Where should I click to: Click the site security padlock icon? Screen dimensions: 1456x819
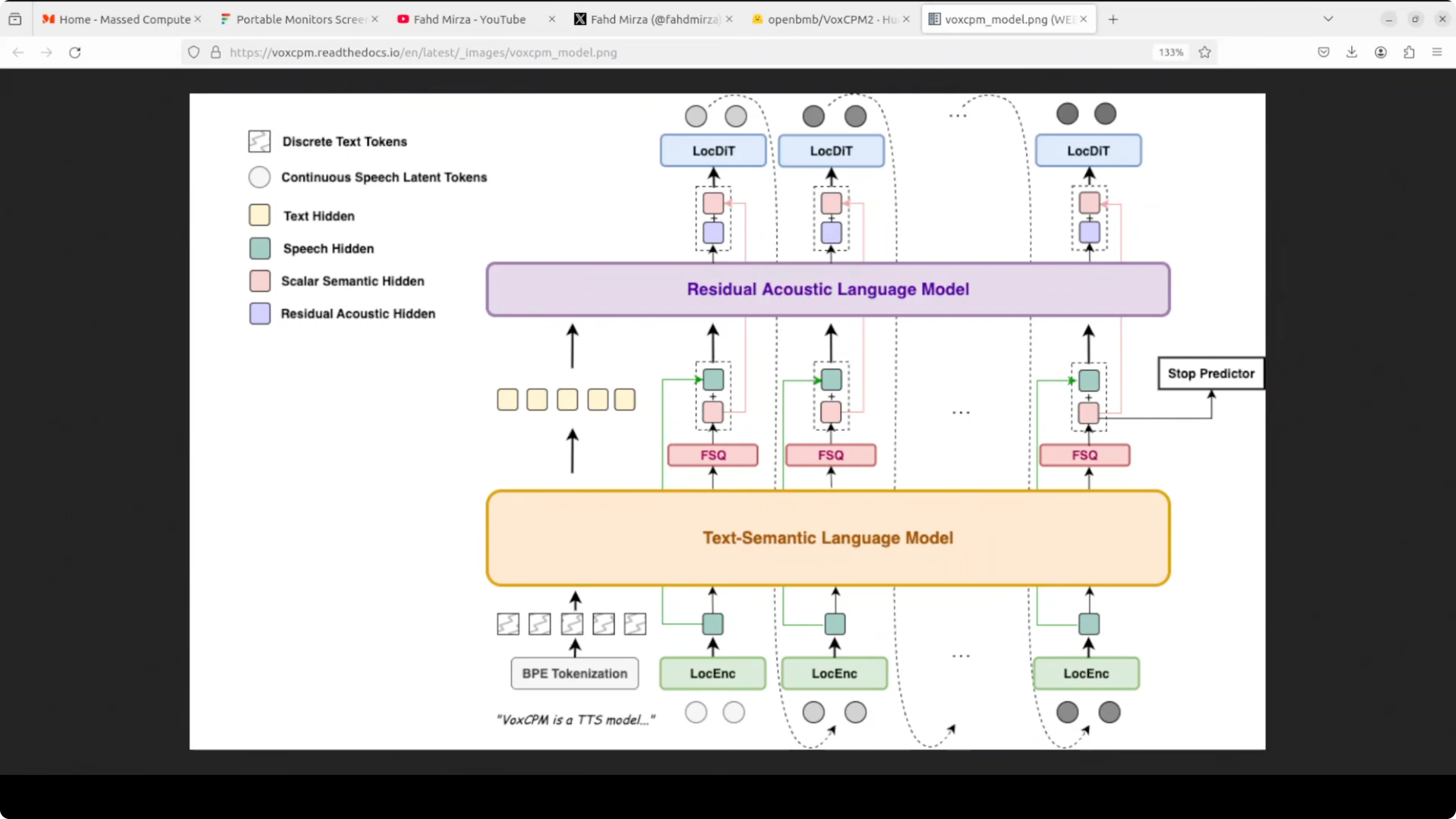tap(215, 53)
